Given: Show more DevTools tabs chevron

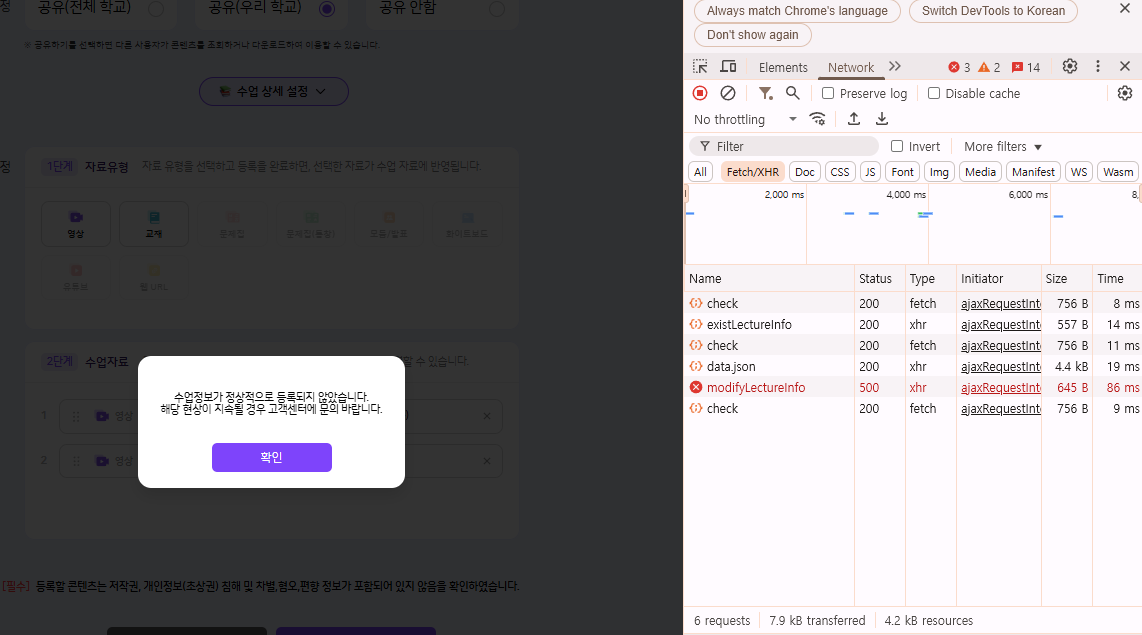Looking at the screenshot, I should coord(895,67).
